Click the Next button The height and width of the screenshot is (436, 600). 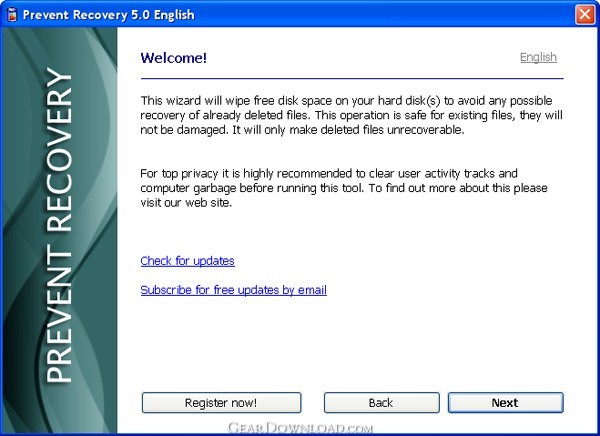point(505,403)
